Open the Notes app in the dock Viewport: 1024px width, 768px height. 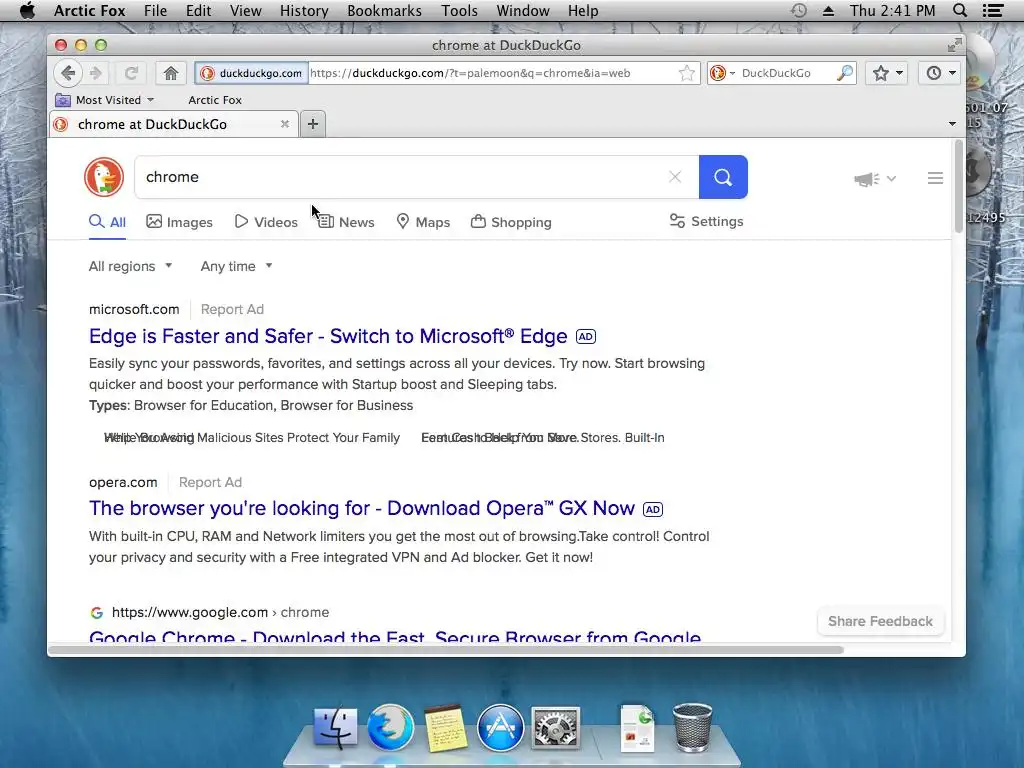[x=445, y=728]
